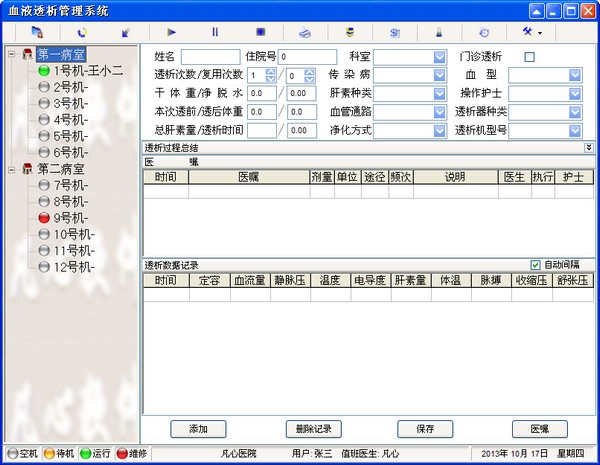Start dialysis with the play icon
Viewport: 600px width, 465px height.
click(171, 32)
